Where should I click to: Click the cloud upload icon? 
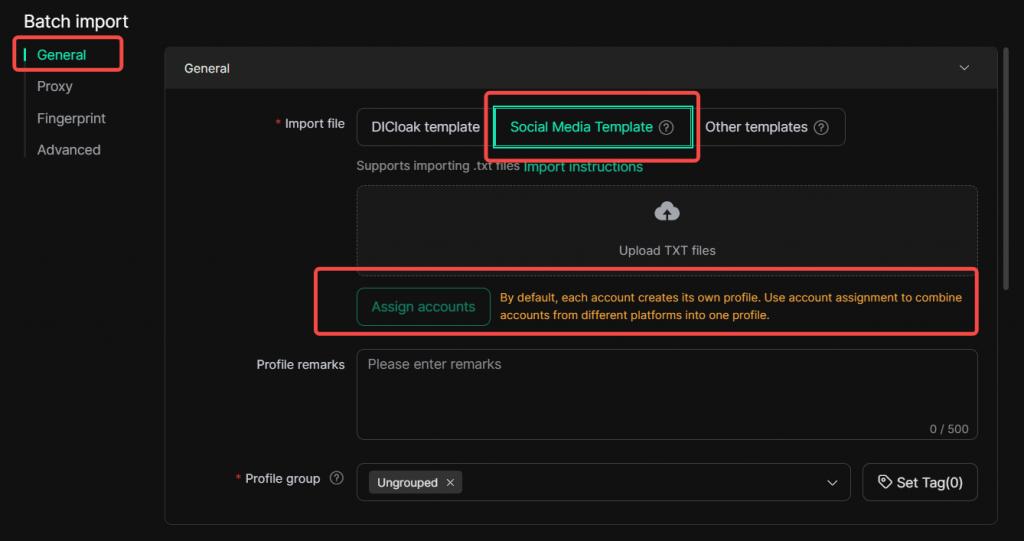(x=667, y=212)
